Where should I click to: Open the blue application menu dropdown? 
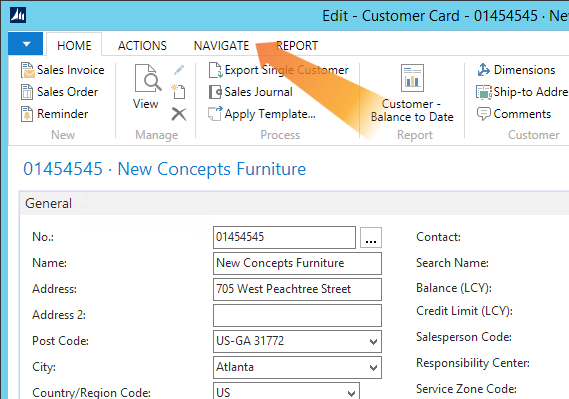pyautogui.click(x=26, y=44)
